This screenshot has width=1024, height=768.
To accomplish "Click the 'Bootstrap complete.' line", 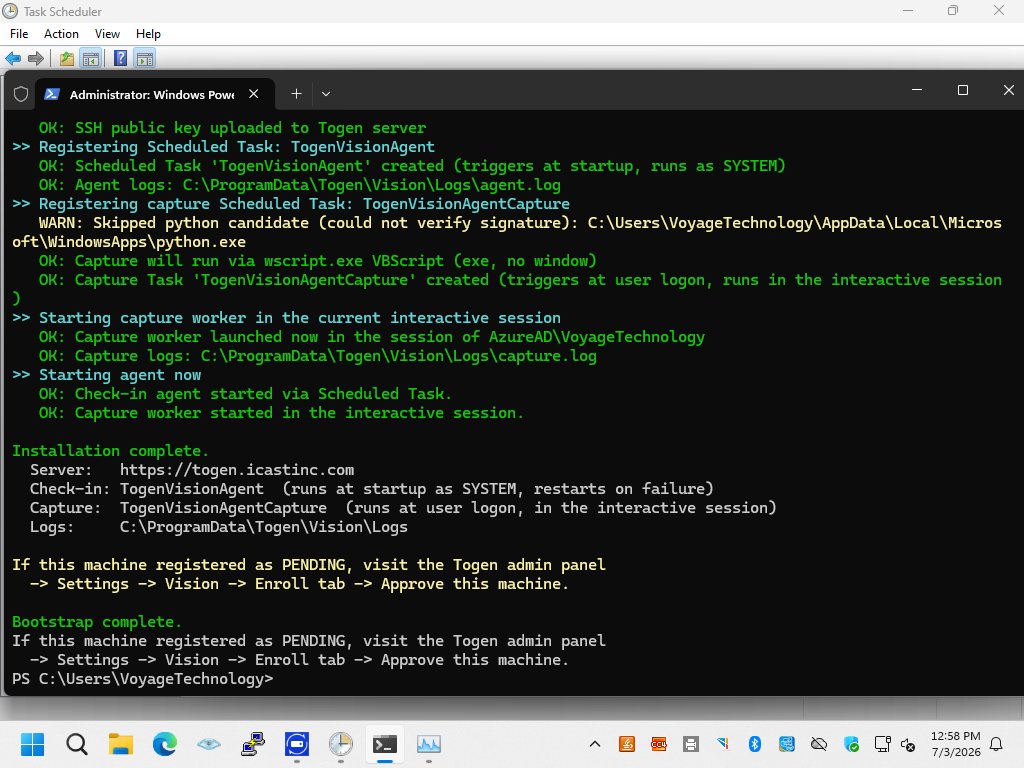I will click(97, 622).
